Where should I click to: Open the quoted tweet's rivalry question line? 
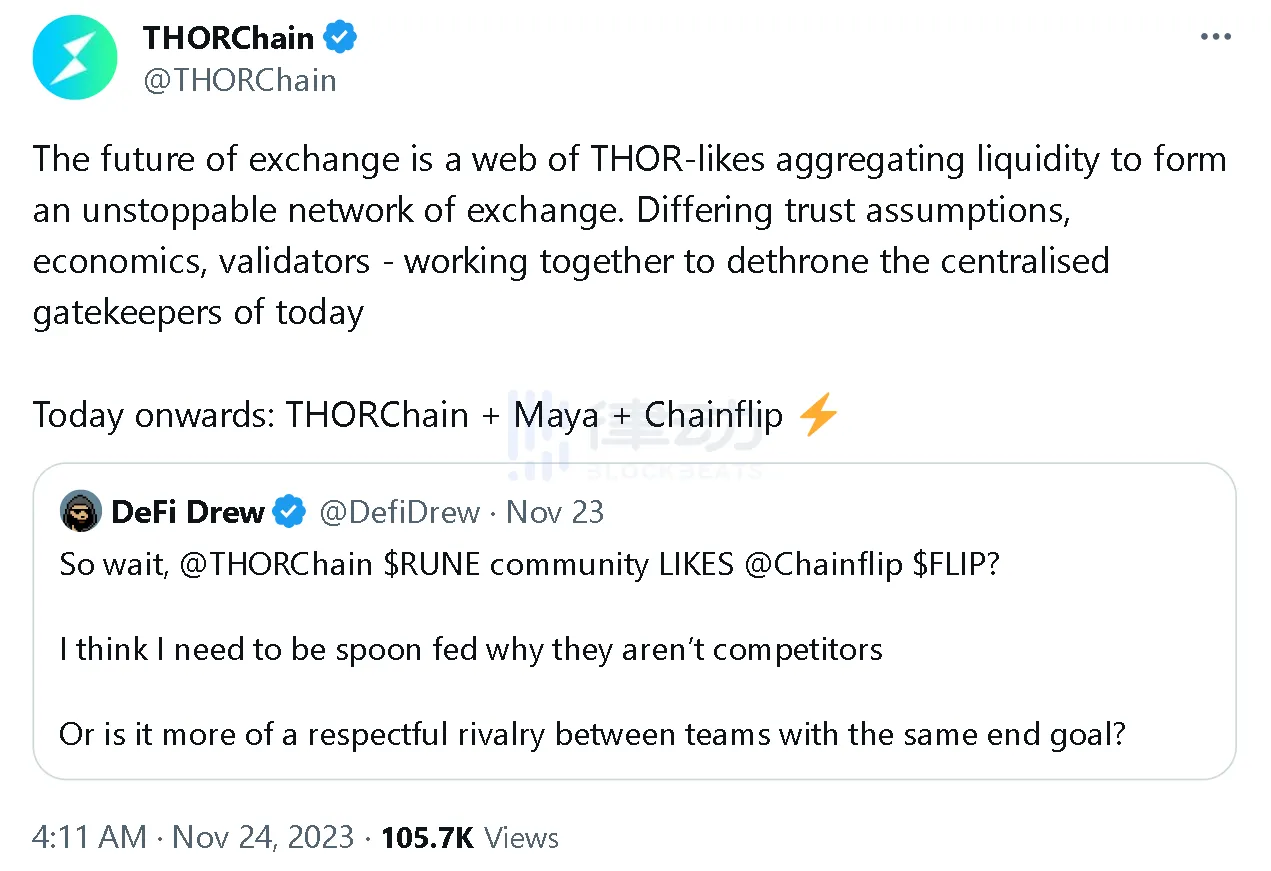[593, 735]
